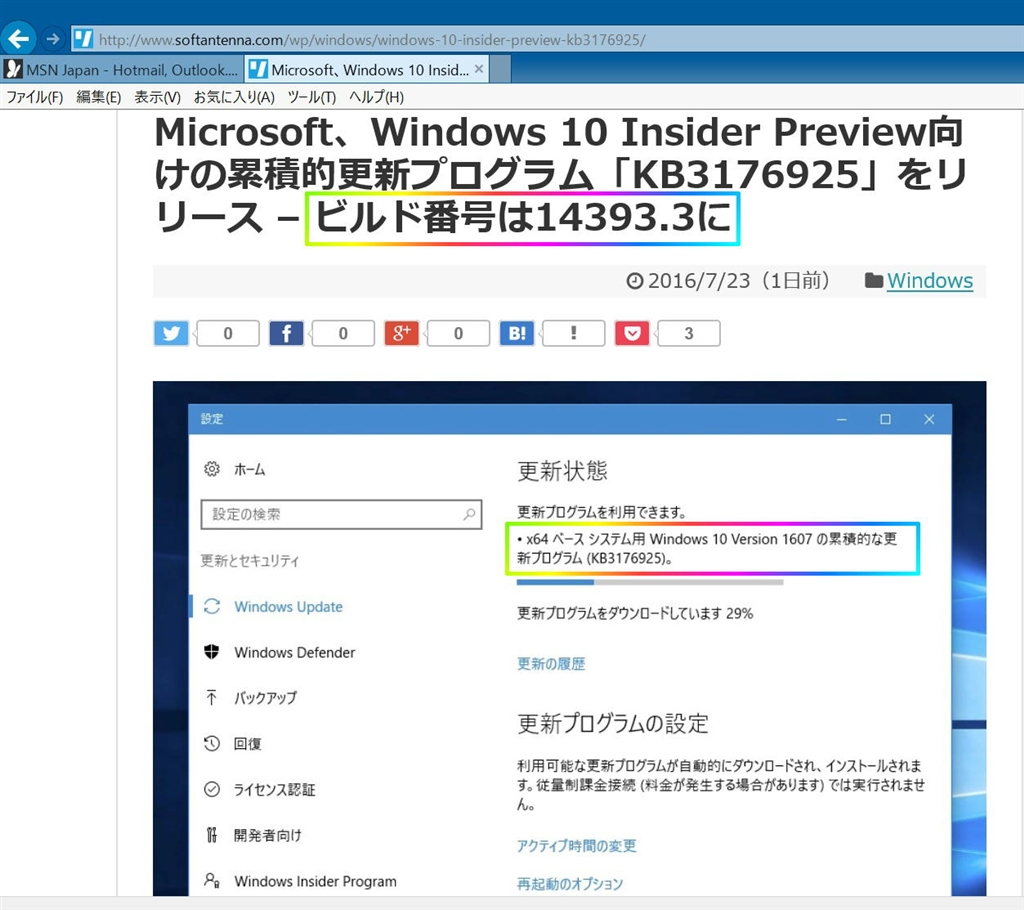Click the Pocket count box showing 3

(x=688, y=333)
